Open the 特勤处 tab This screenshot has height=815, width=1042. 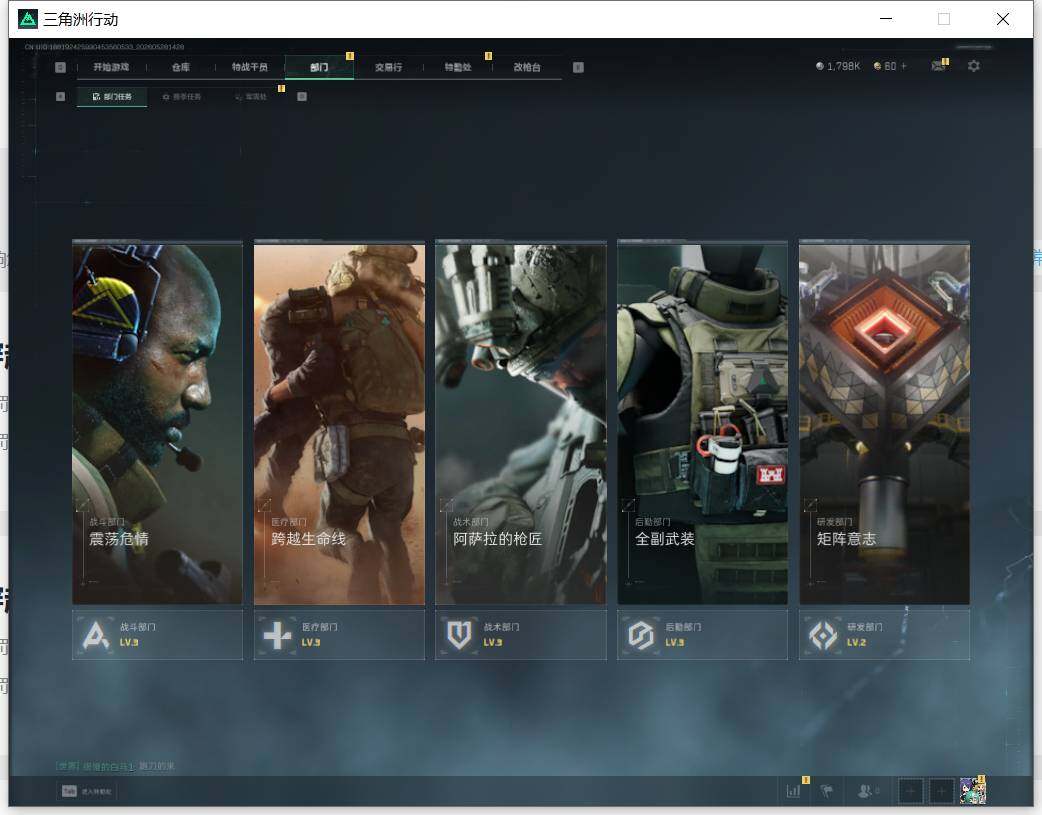click(458, 67)
